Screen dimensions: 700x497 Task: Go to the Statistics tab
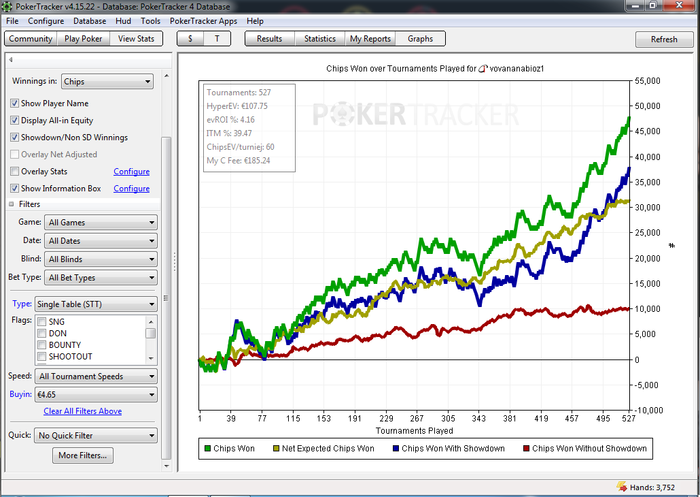(x=320, y=39)
